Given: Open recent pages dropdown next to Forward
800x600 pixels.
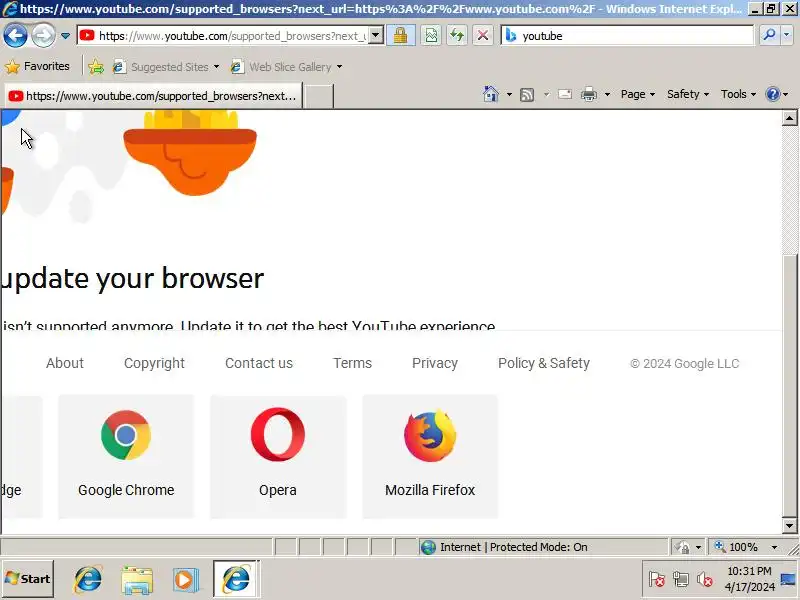Looking at the screenshot, I should tap(65, 36).
